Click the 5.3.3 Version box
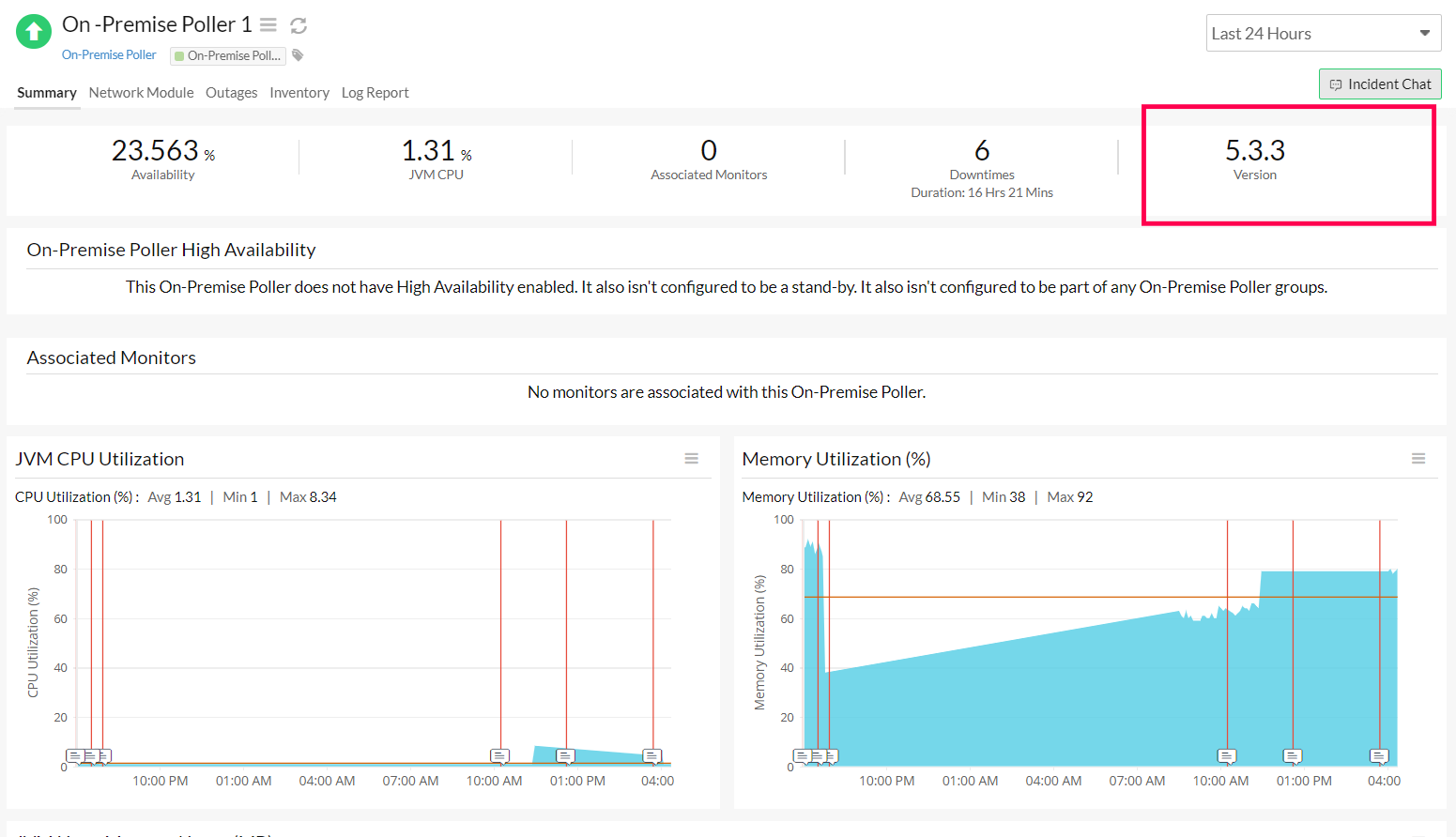The image size is (1456, 837). click(1289, 165)
